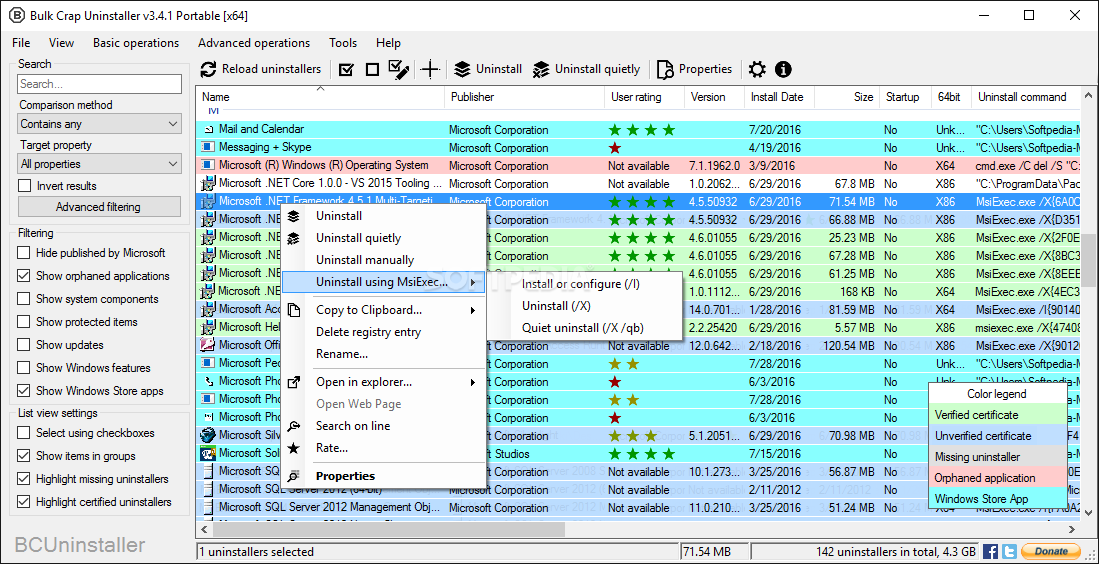Tick the Show updates checkbox
The width and height of the screenshot is (1099, 564).
pyautogui.click(x=24, y=345)
